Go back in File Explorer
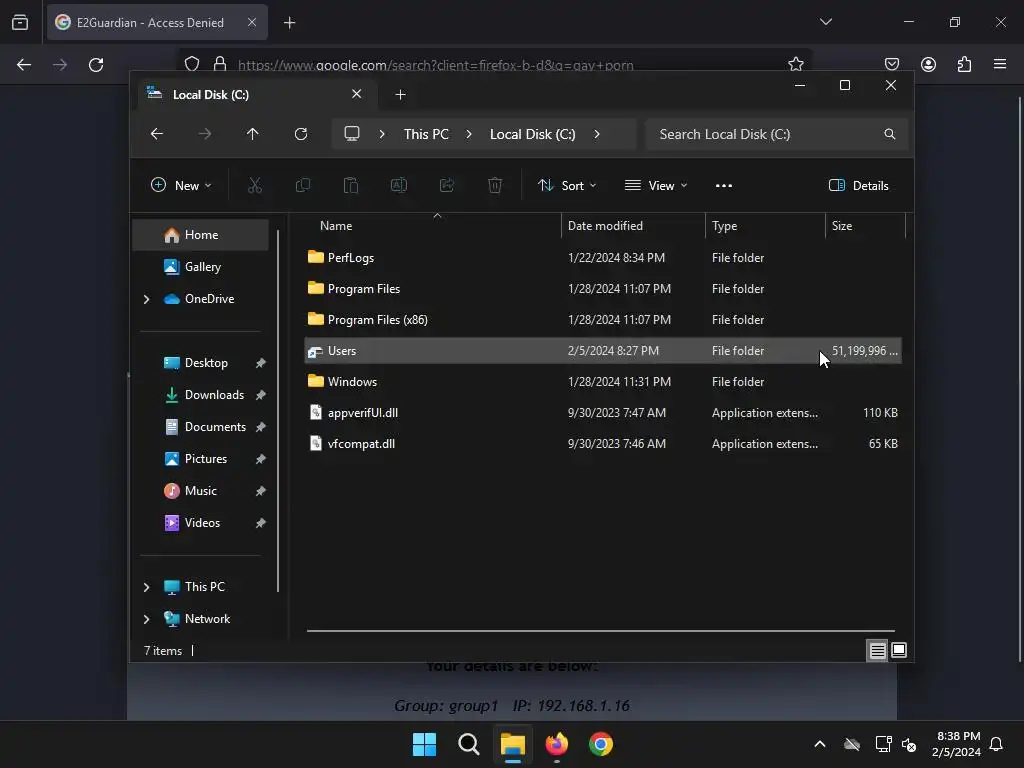Image resolution: width=1024 pixels, height=768 pixels. click(x=157, y=134)
